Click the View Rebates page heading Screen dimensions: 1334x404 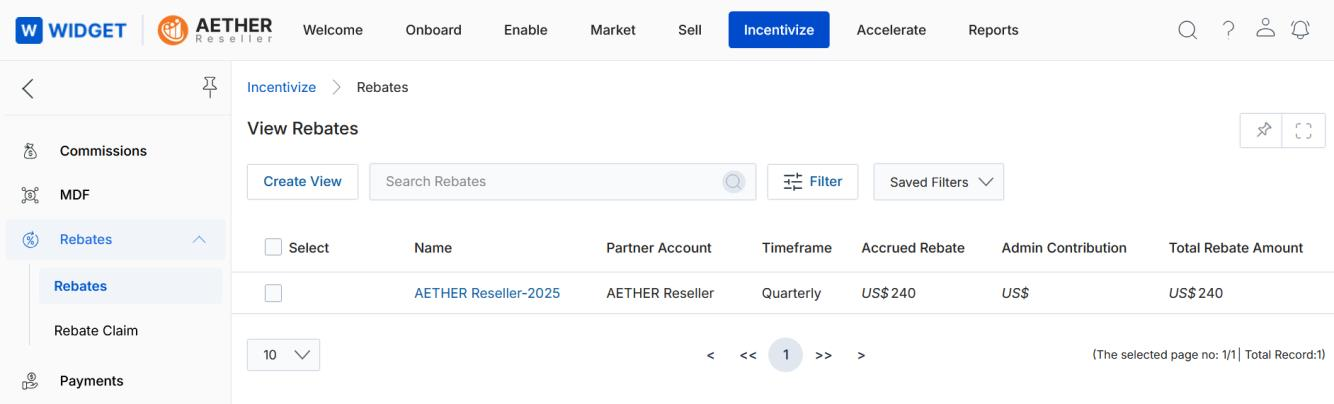(x=302, y=129)
